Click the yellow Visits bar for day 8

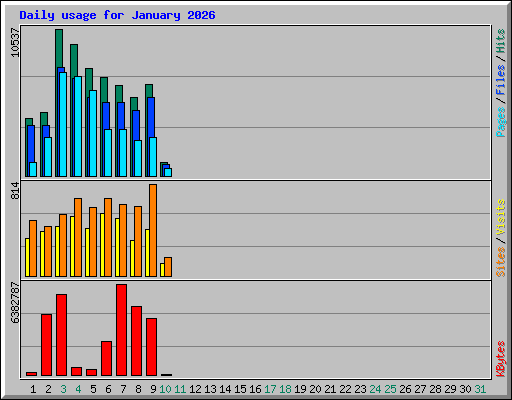pos(132,258)
